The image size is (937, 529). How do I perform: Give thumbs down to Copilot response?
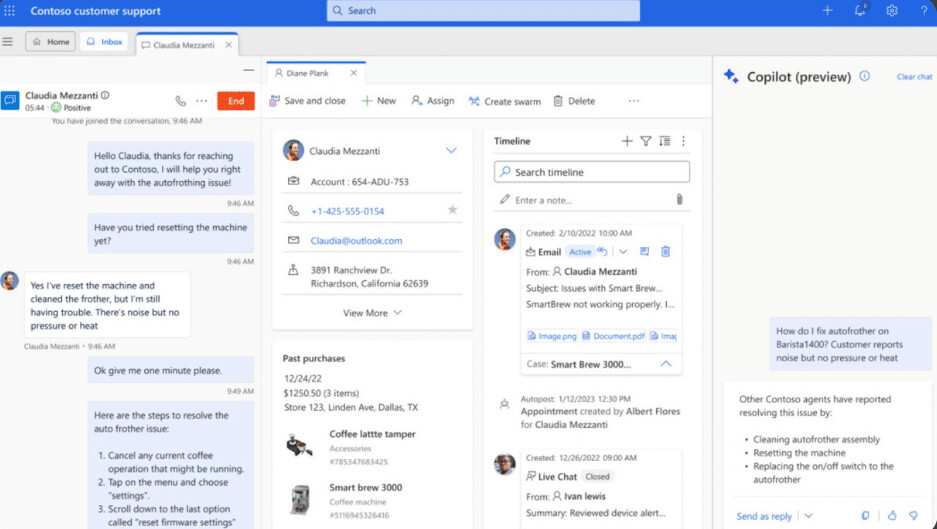(x=913, y=515)
